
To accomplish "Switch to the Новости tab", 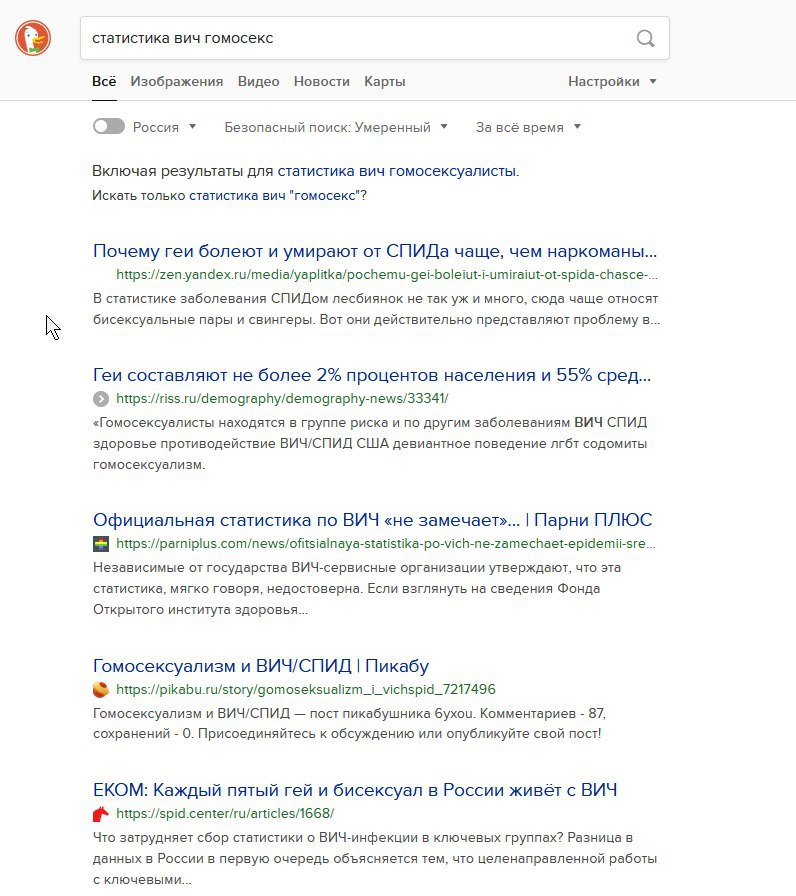I will click(322, 82).
